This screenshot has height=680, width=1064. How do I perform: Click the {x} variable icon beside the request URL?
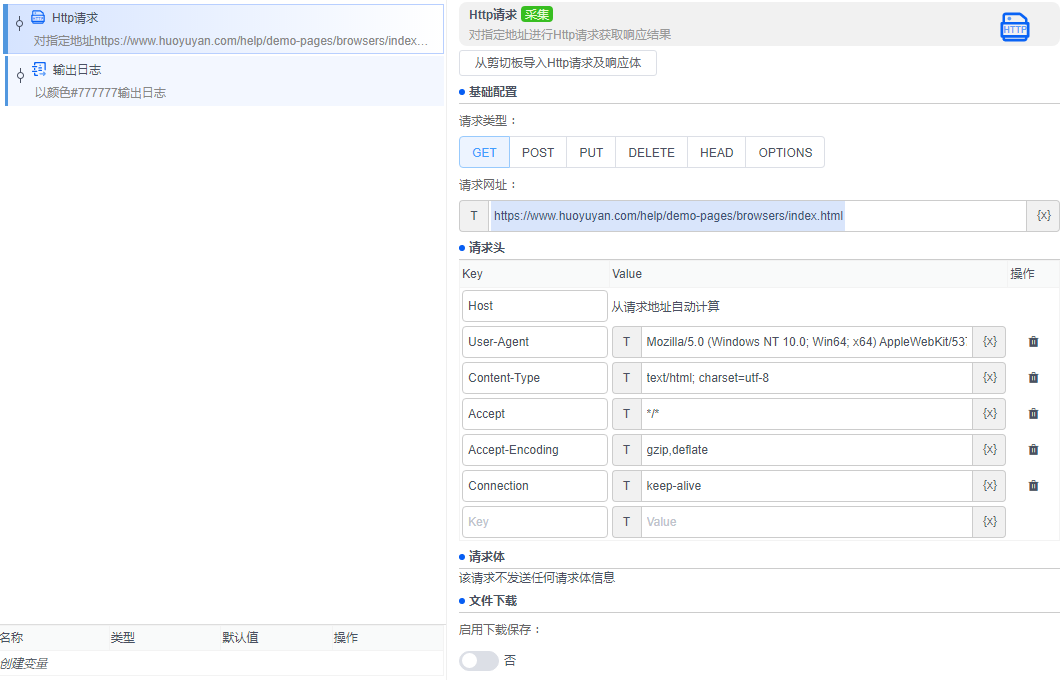(x=1043, y=215)
